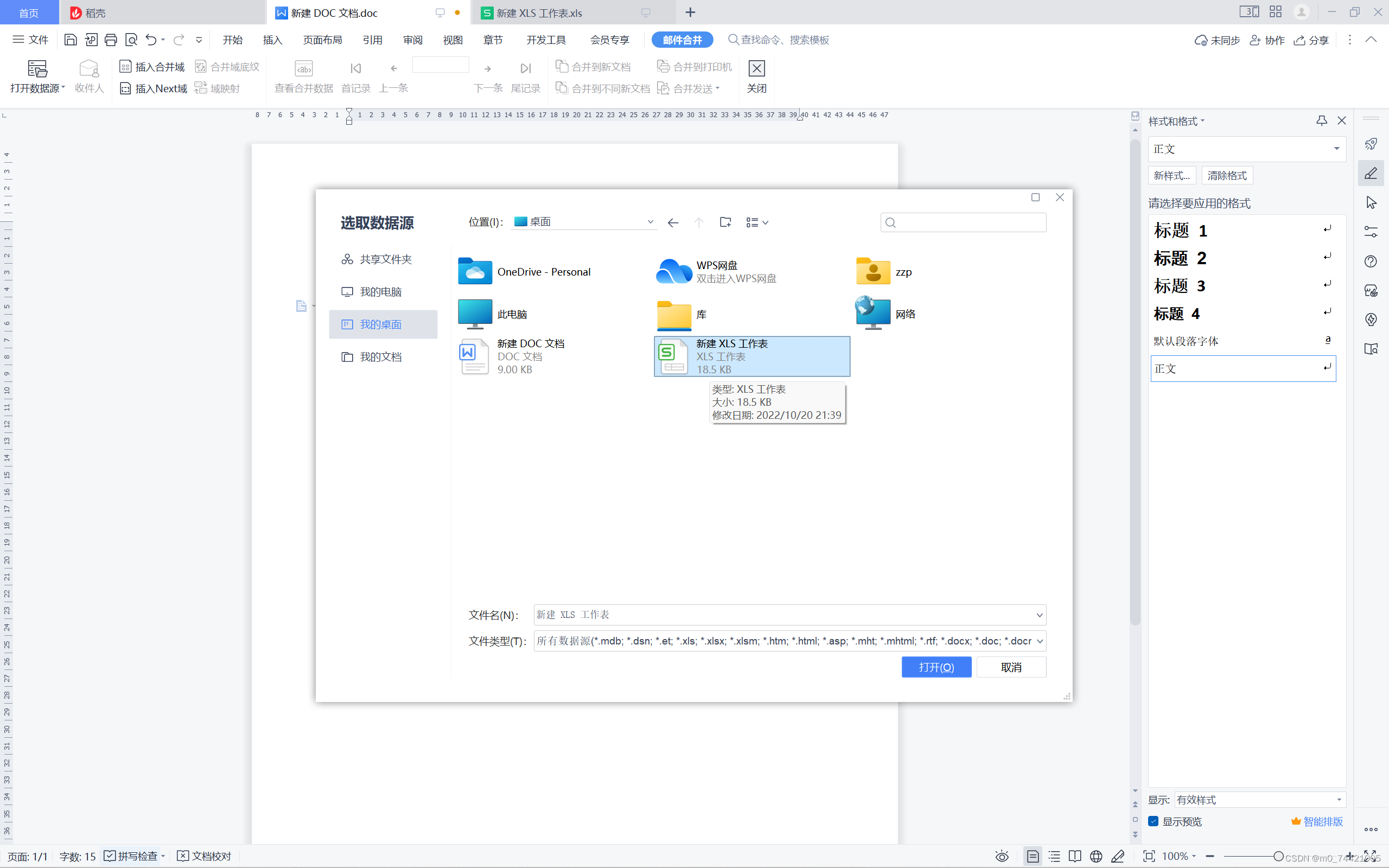Switch to web layout view icon
Image resolution: width=1389 pixels, height=868 pixels.
(x=1095, y=856)
